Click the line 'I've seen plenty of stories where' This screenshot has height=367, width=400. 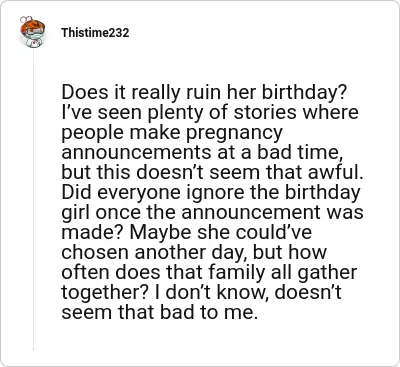[210, 113]
